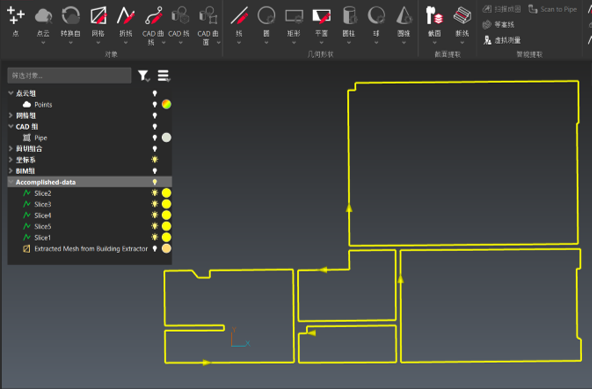Select the Slice5 item in tree
This screenshot has height=389, width=592.
point(43,227)
